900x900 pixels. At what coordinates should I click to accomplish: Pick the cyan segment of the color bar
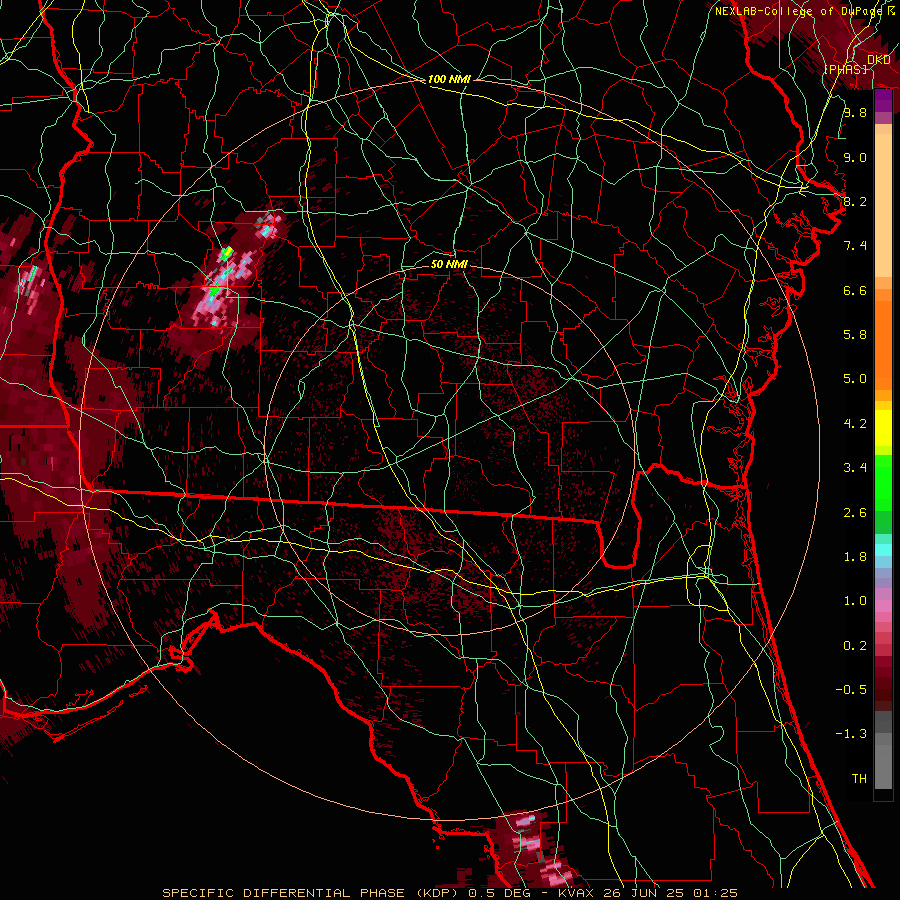[x=883, y=550]
